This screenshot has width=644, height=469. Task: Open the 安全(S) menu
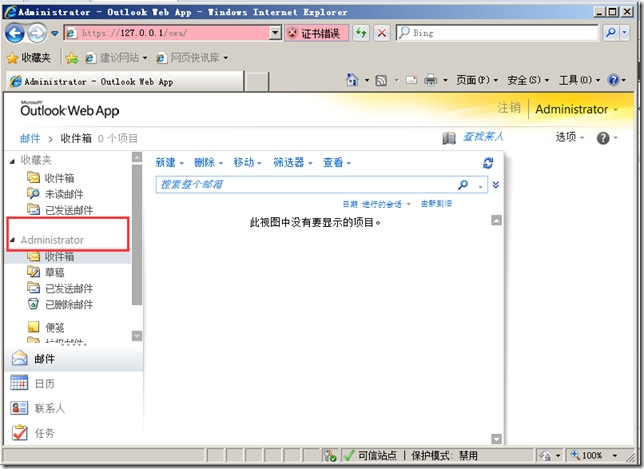[x=528, y=80]
